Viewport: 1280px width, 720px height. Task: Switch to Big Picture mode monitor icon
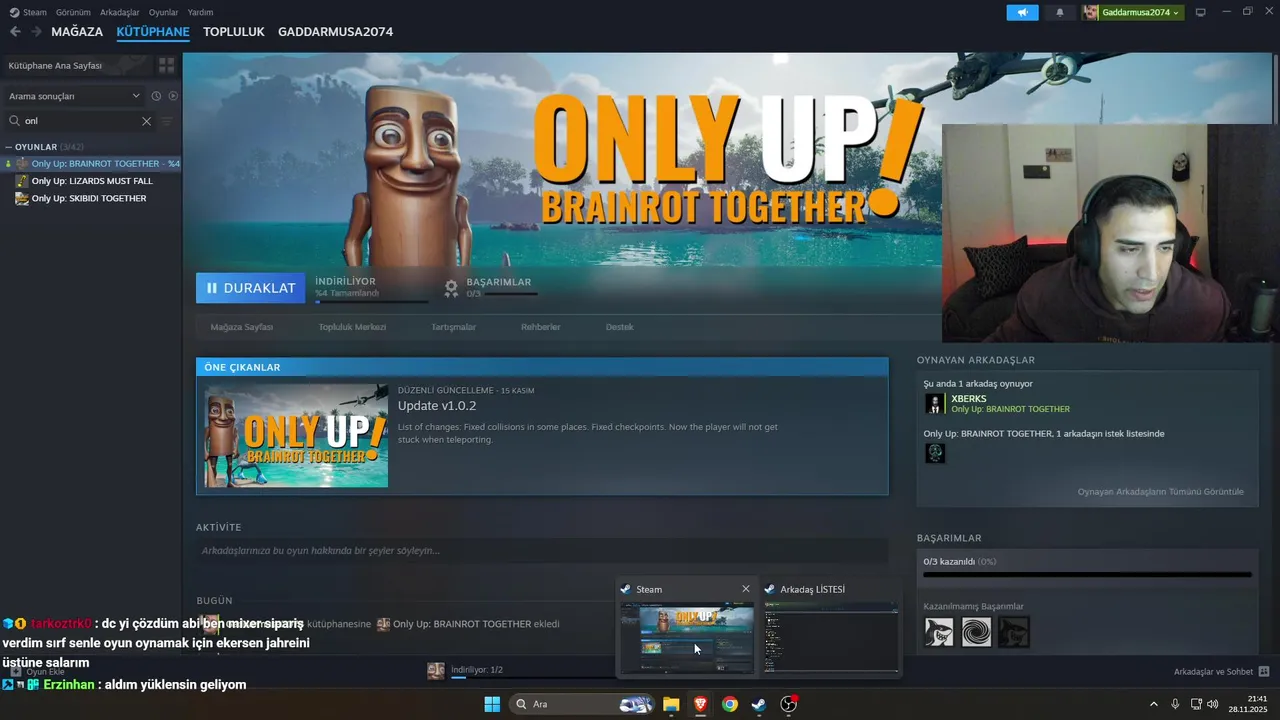(1201, 12)
